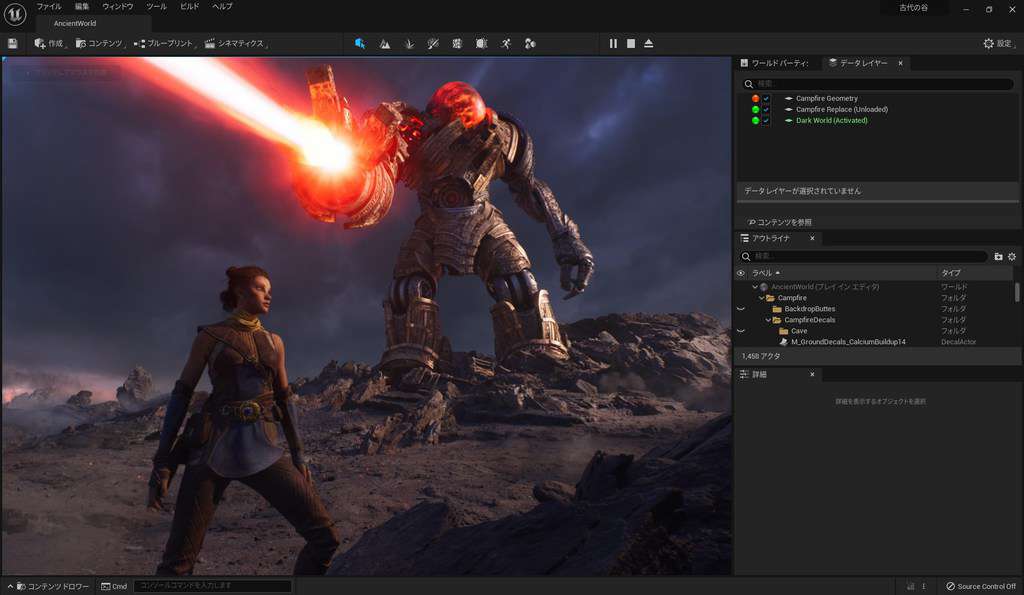1024x595 pixels.
Task: Save the level with the floppy disk icon
Action: pyautogui.click(x=12, y=44)
